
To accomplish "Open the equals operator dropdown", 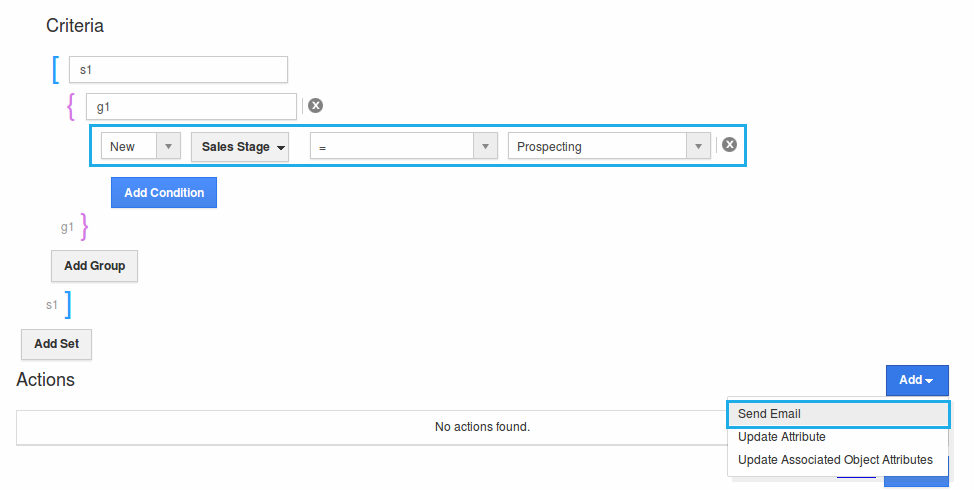I will click(x=403, y=146).
